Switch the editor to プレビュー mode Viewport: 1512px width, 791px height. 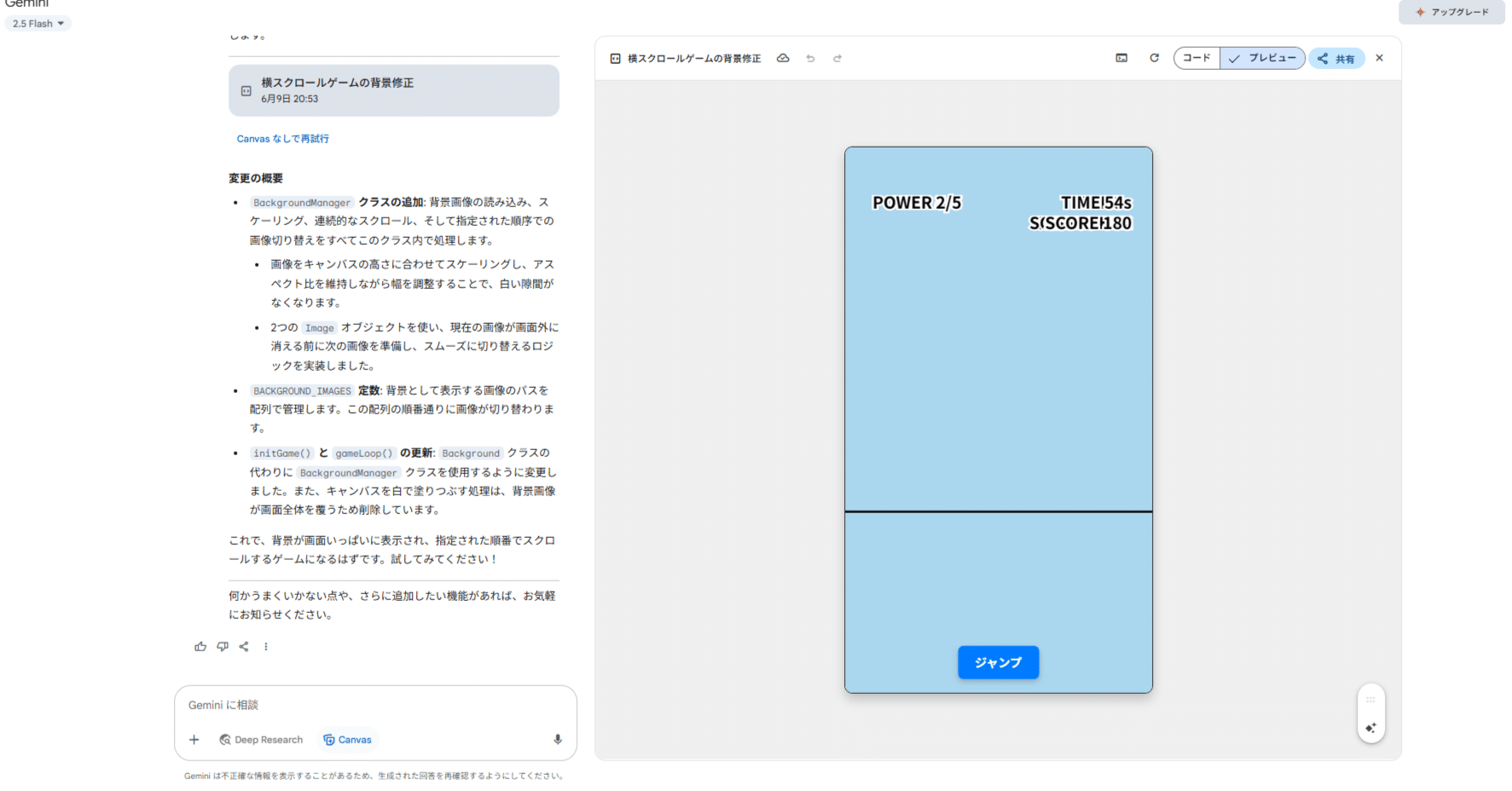[x=1262, y=58]
